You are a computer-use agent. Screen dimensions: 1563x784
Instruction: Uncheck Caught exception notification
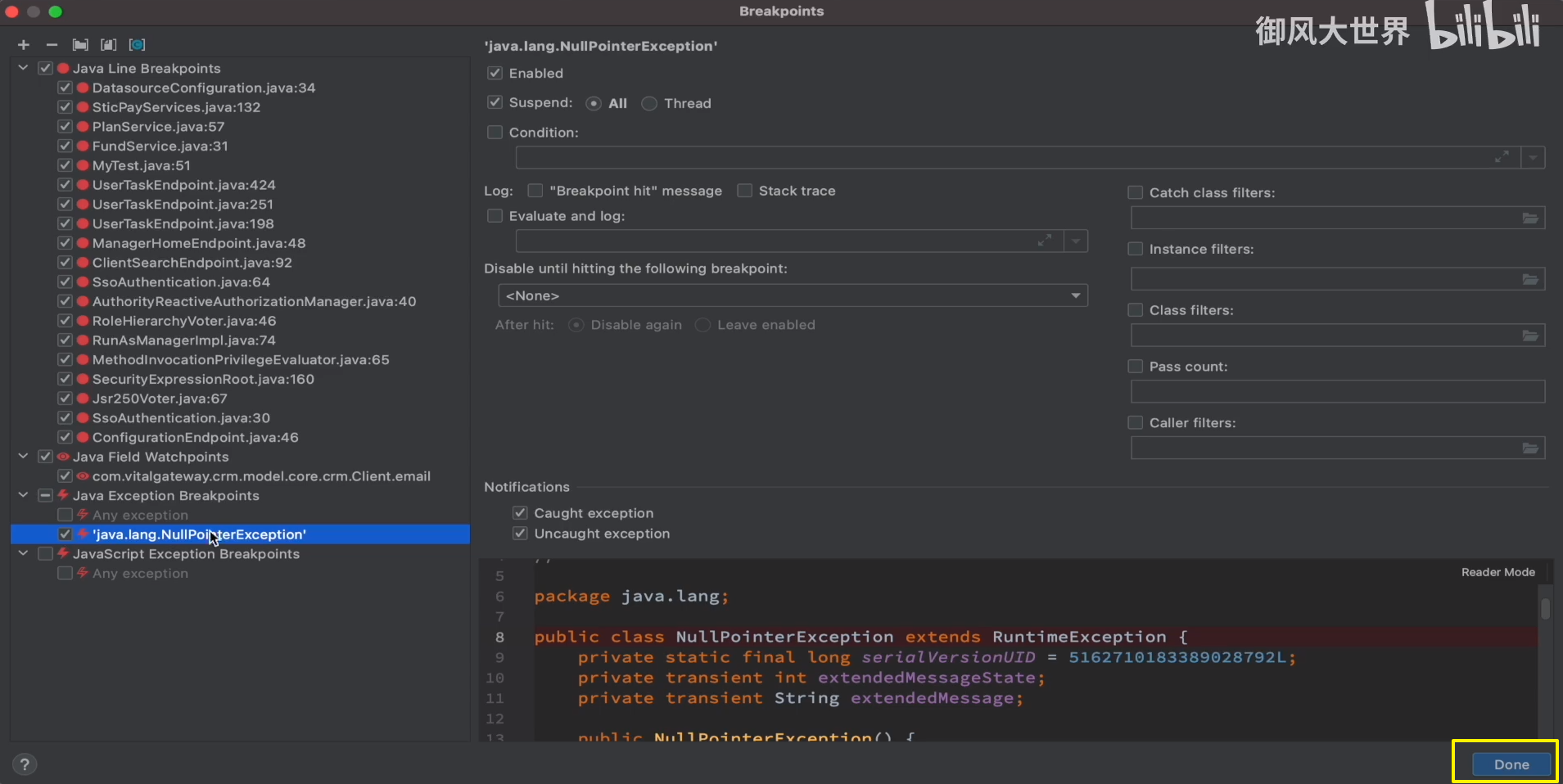520,512
